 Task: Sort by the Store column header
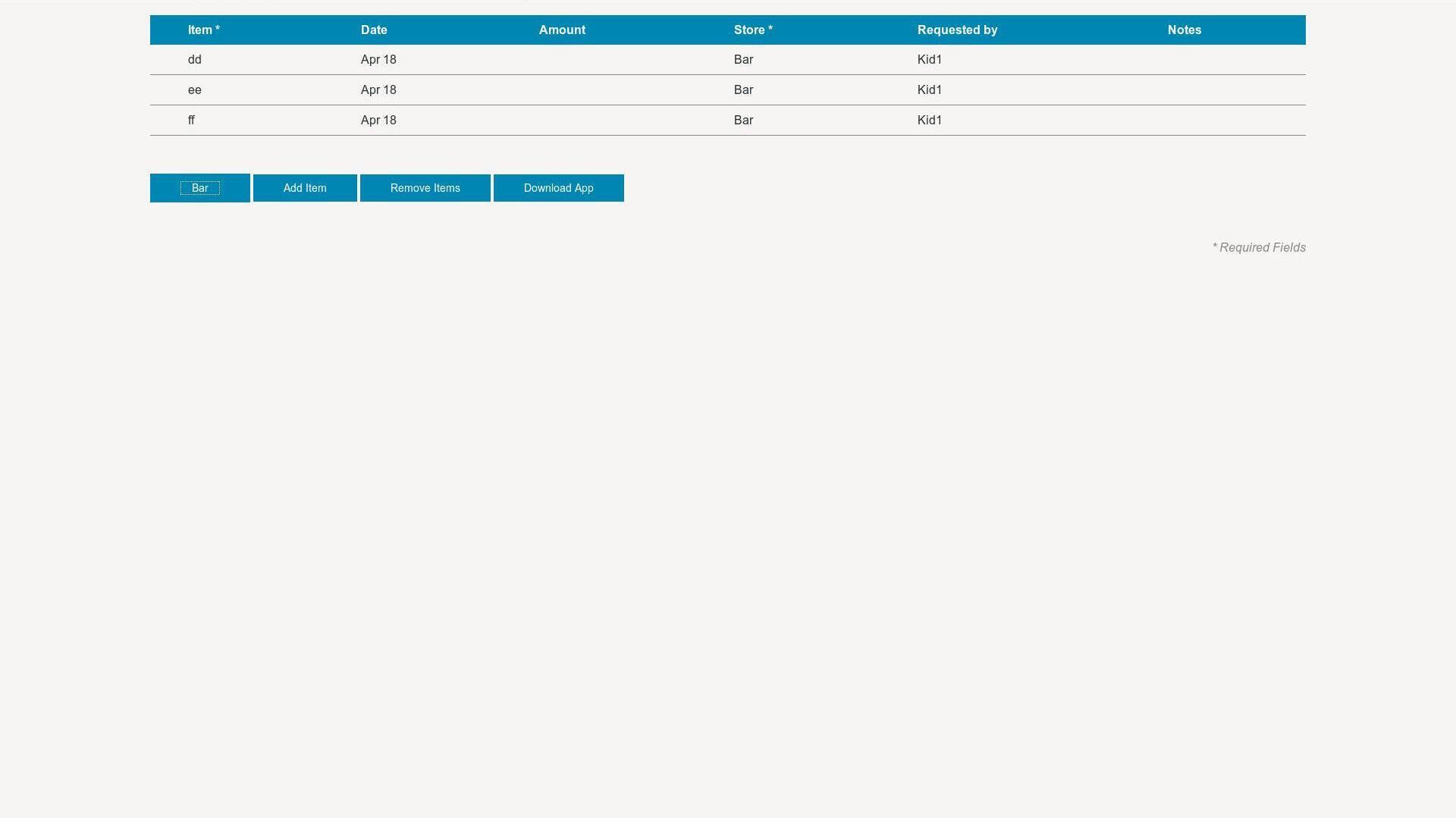[x=753, y=30]
